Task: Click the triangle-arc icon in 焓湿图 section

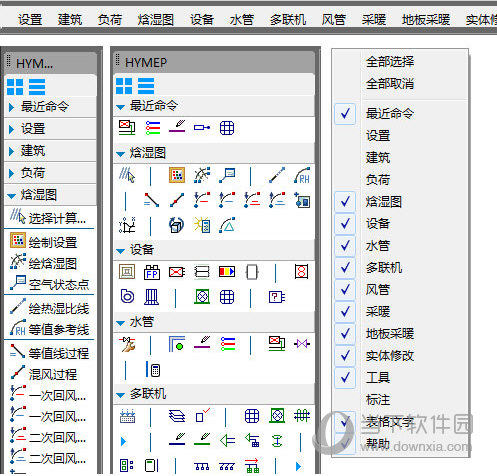Action: click(x=227, y=225)
